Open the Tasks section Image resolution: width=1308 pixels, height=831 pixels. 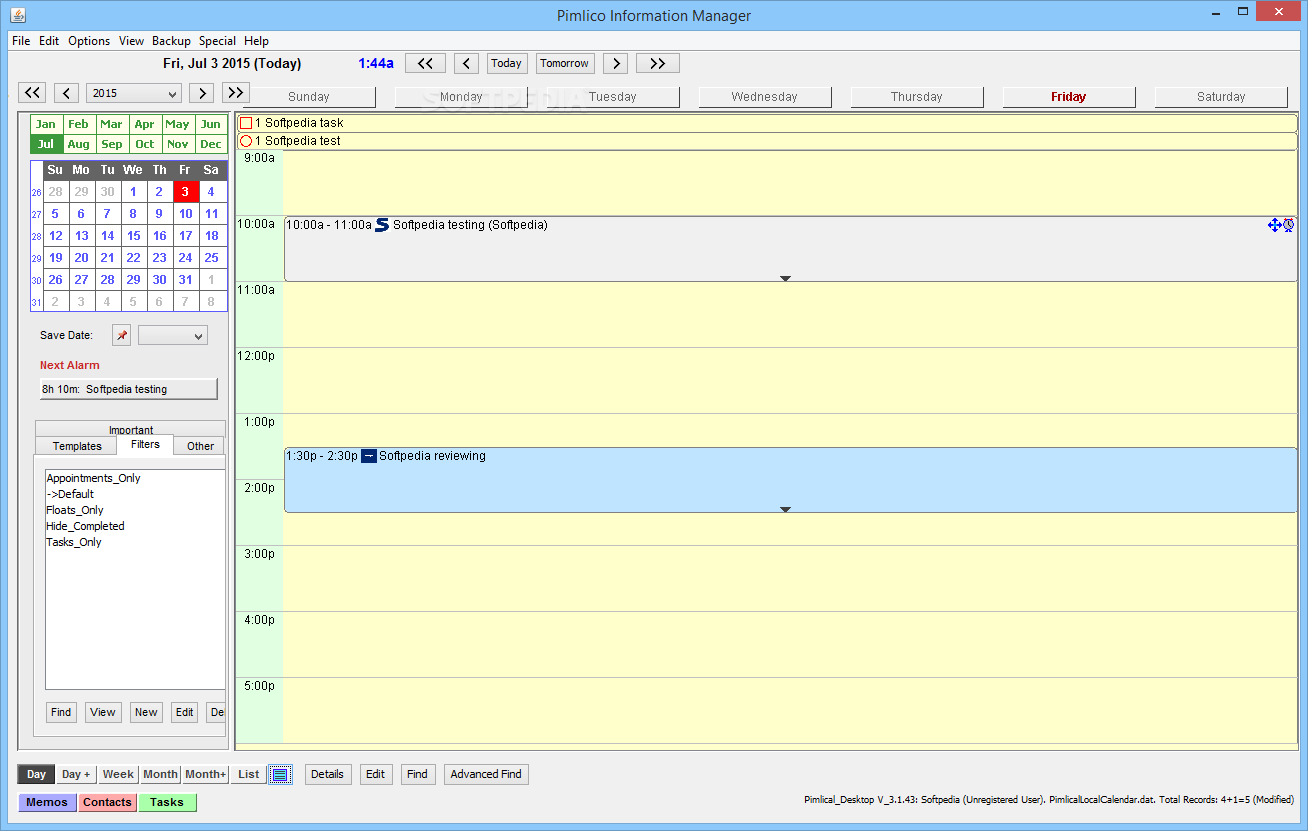coord(167,802)
